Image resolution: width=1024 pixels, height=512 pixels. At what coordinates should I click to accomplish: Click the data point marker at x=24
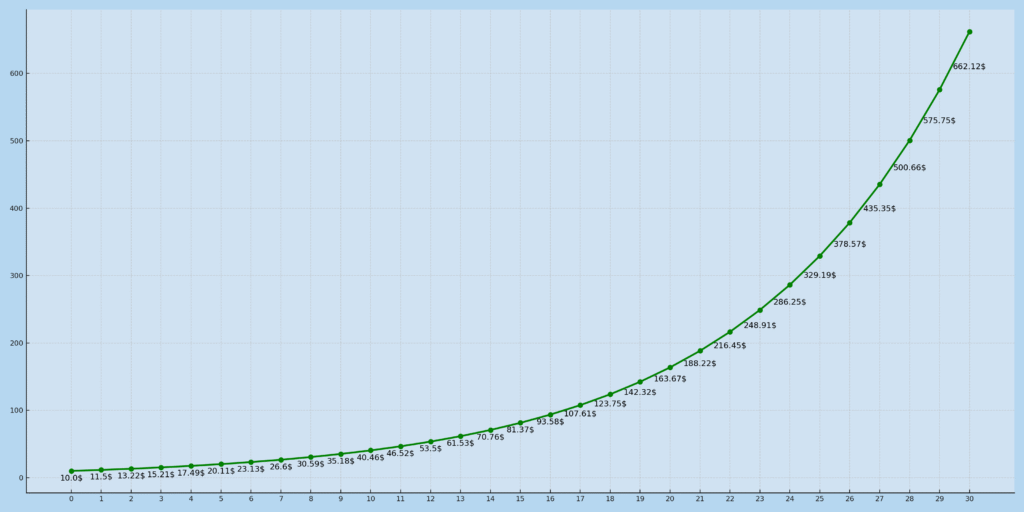[x=790, y=285]
